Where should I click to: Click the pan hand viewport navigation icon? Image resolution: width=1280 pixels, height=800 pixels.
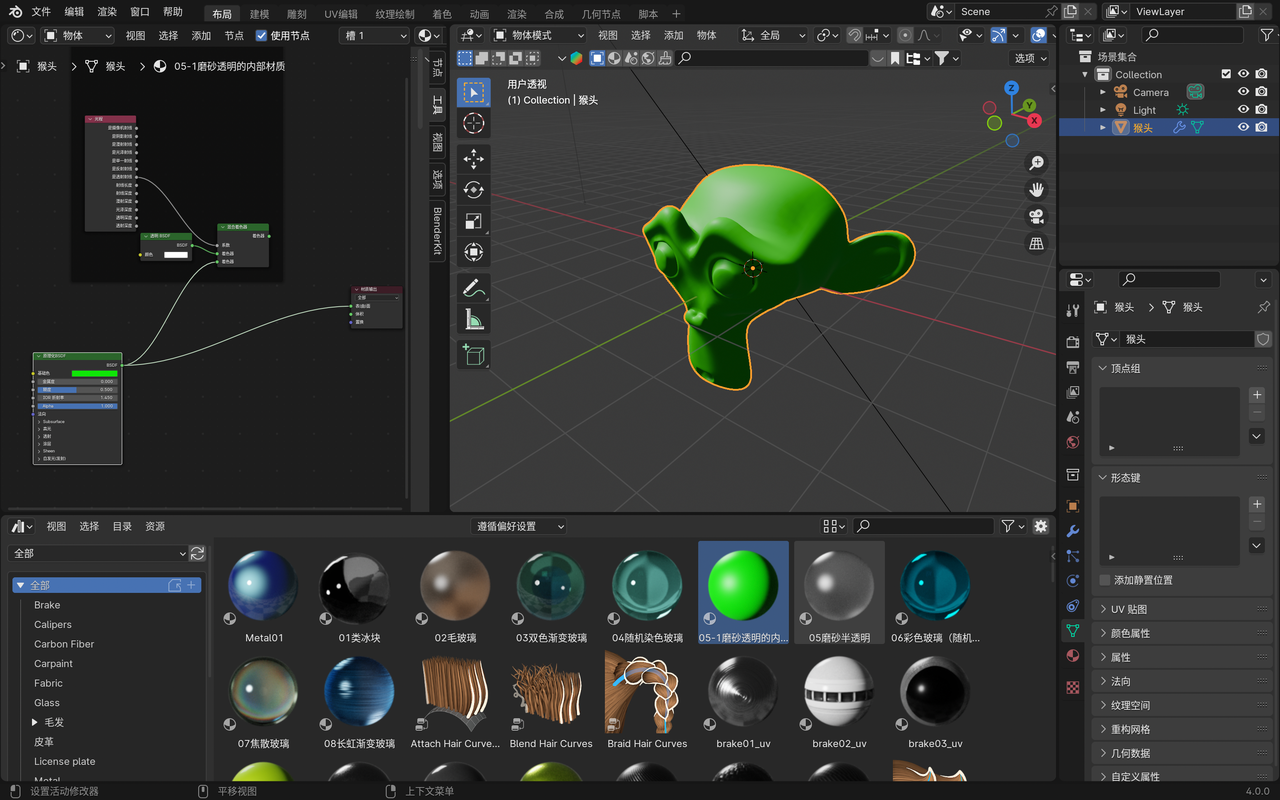coord(1036,190)
